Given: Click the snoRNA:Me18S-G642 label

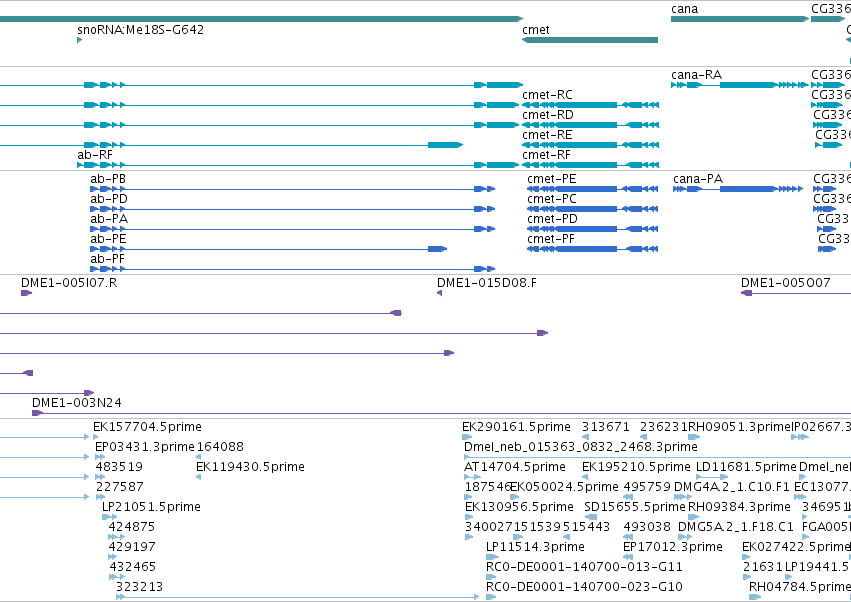Looking at the screenshot, I should pyautogui.click(x=141, y=29).
